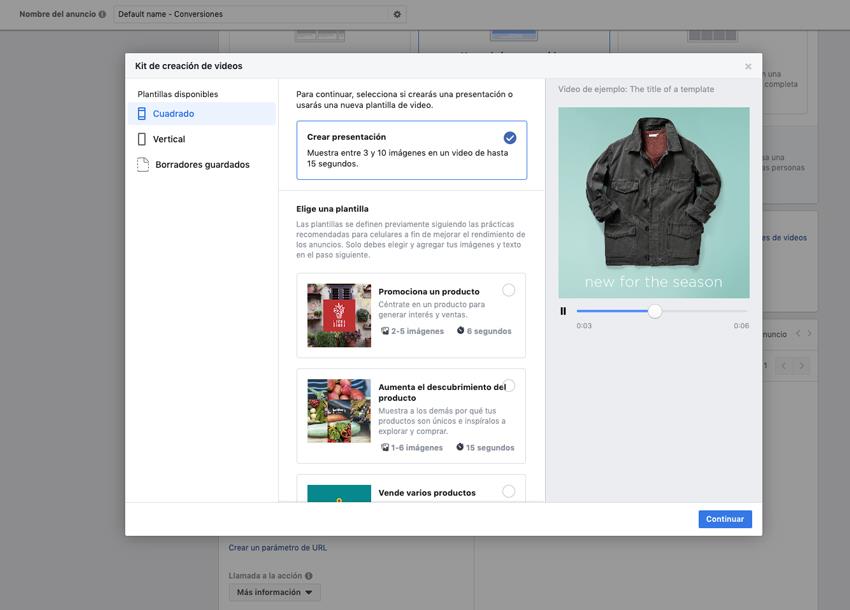Image resolution: width=850 pixels, height=610 pixels.
Task: Open Borradores guardados saved drafts
Action: (x=201, y=165)
